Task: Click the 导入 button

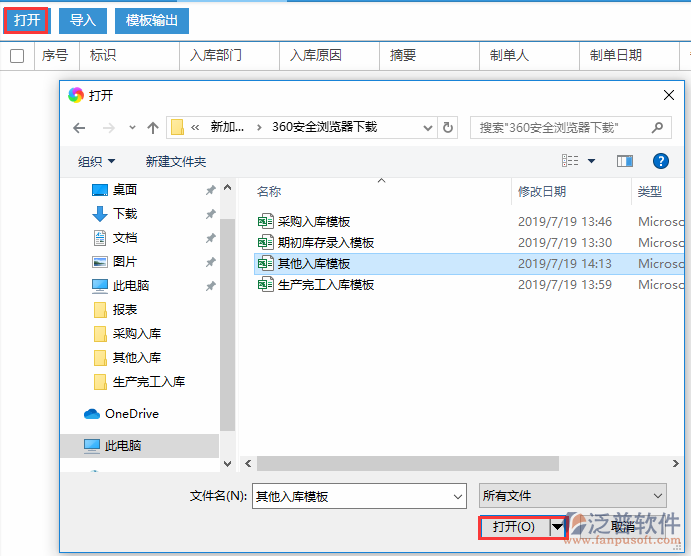Action: pyautogui.click(x=83, y=20)
